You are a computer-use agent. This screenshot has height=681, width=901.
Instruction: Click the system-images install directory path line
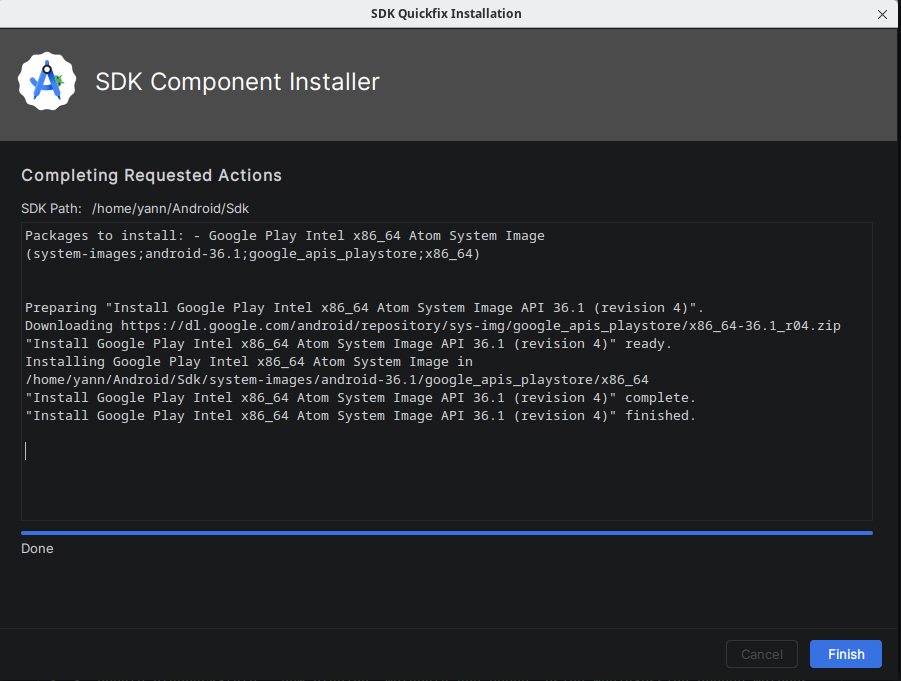pos(337,380)
